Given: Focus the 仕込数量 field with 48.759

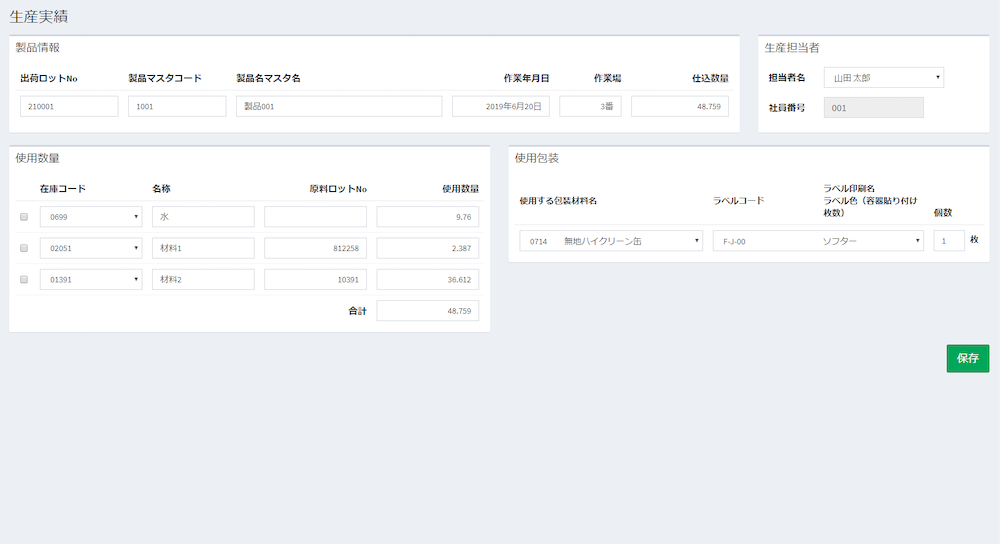Looking at the screenshot, I should 680,106.
